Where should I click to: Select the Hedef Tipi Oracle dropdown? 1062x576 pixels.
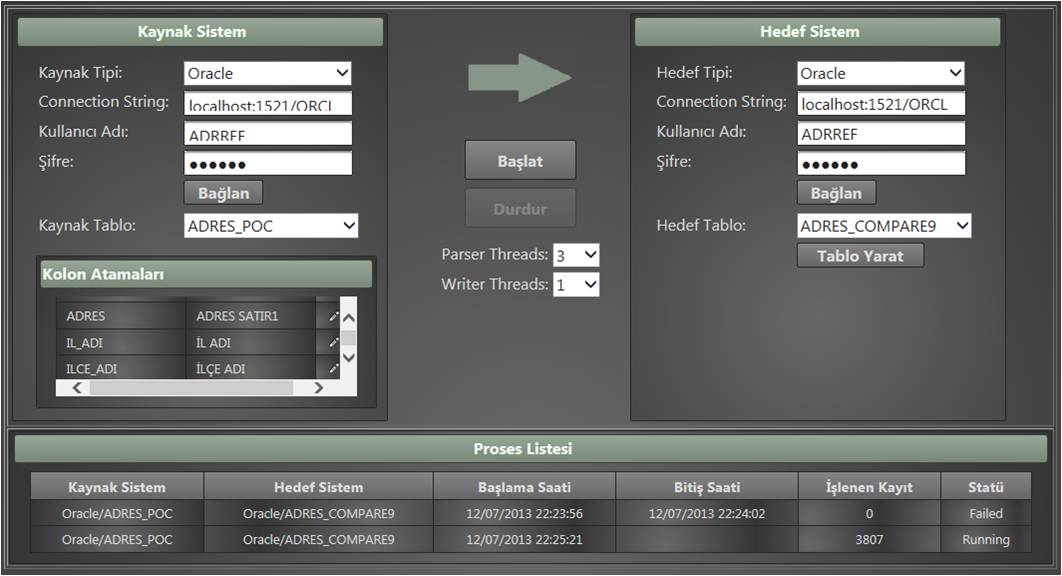(881, 73)
